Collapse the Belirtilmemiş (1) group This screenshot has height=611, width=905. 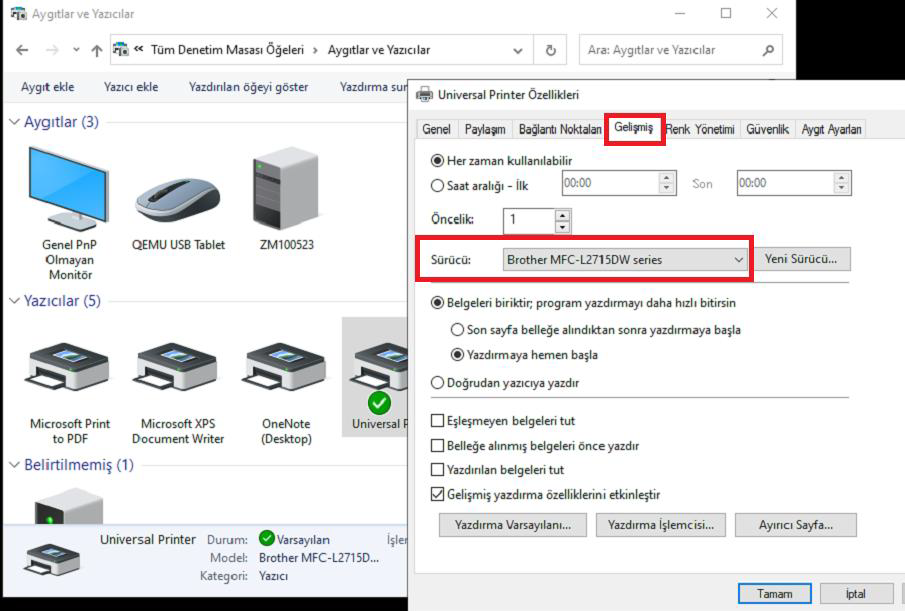pos(14,464)
